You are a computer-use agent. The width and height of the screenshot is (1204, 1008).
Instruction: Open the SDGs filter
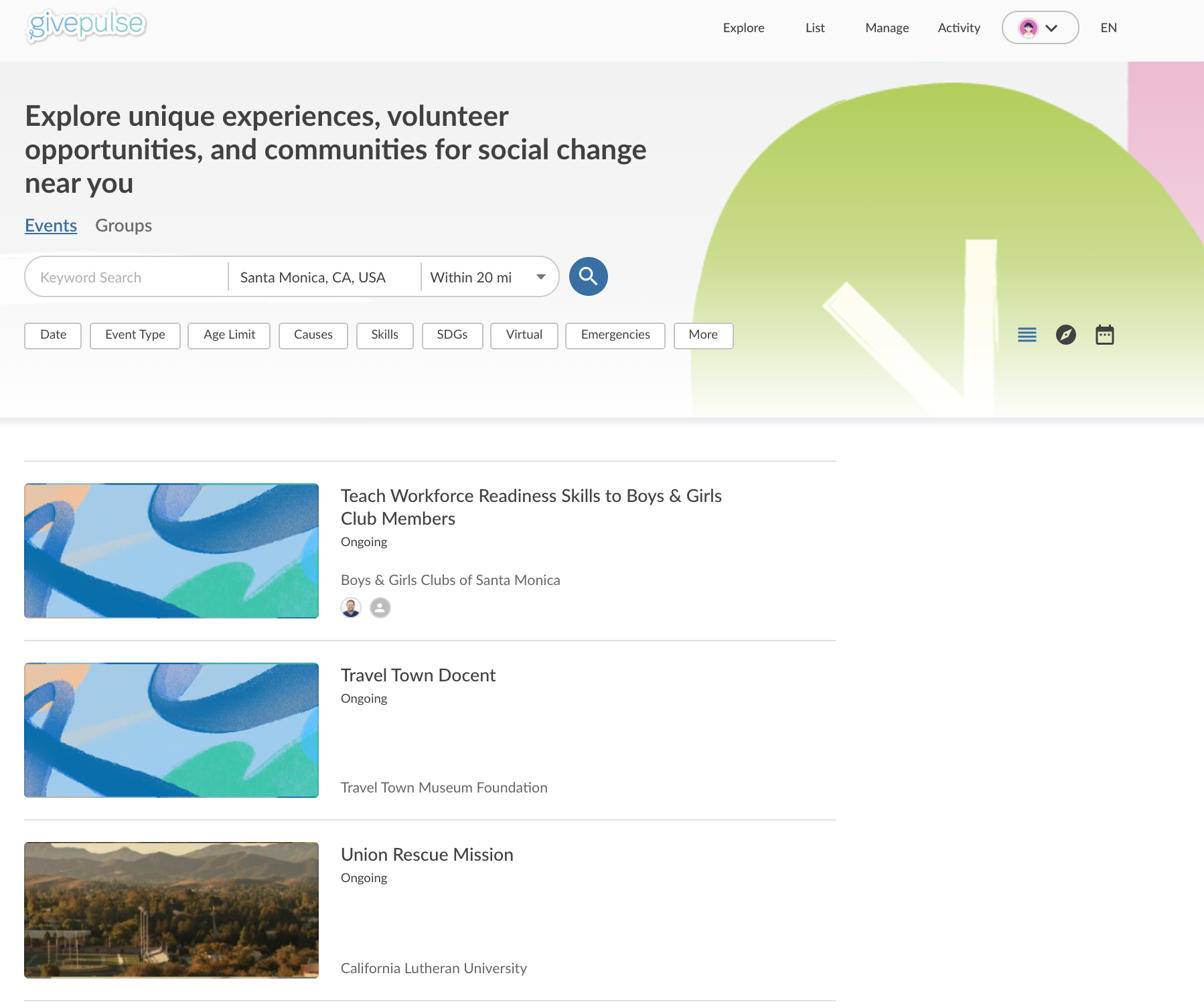click(x=452, y=335)
